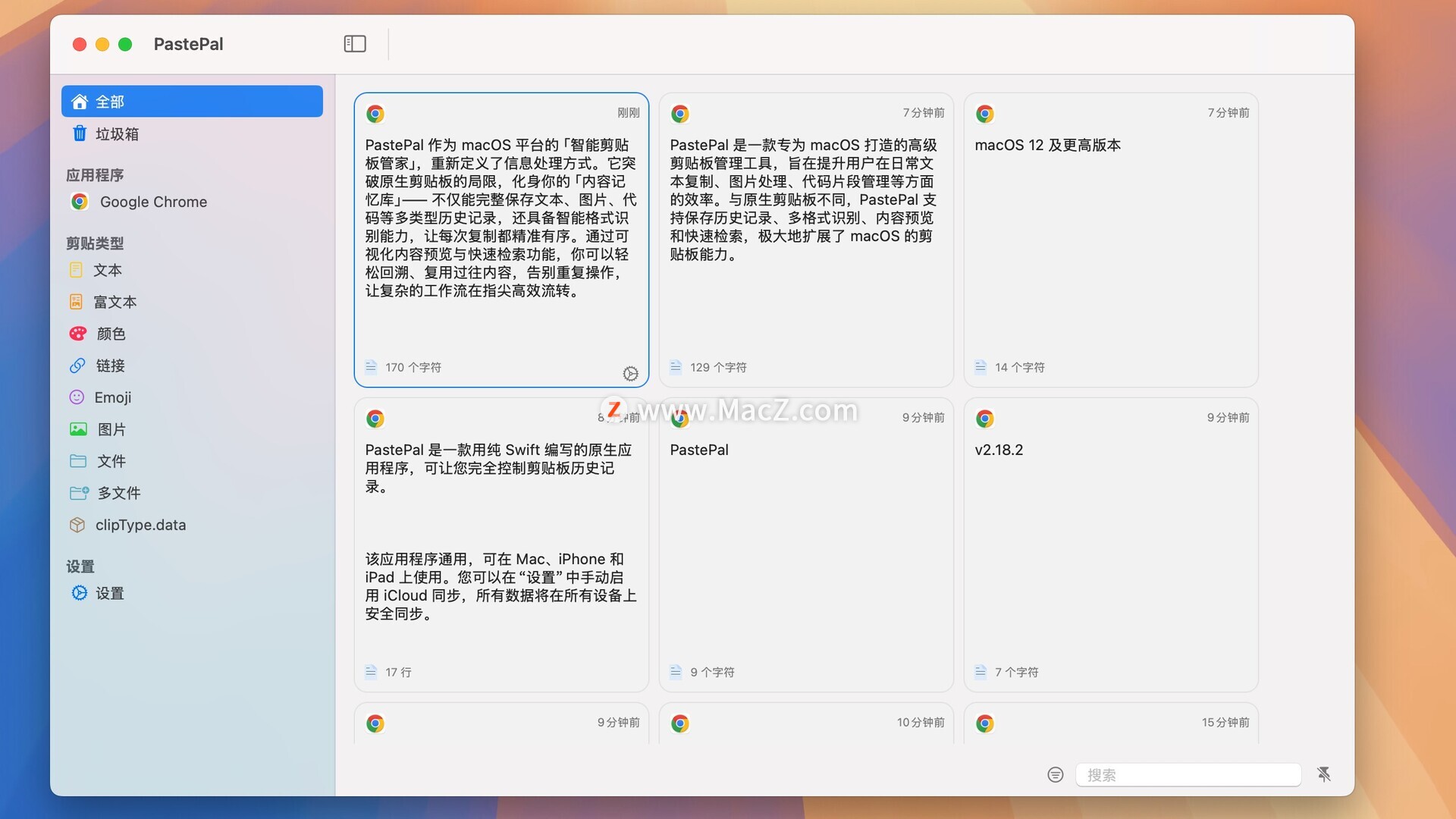The width and height of the screenshot is (1456, 819).
Task: Click the PastePal window title
Action: pyautogui.click(x=189, y=44)
